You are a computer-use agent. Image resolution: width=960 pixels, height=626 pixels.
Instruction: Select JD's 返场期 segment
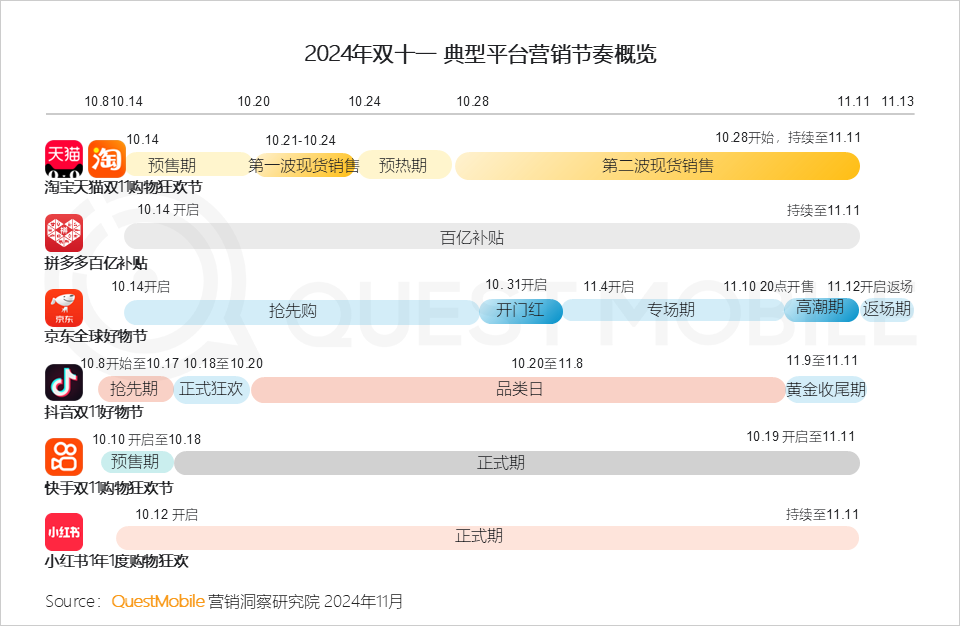886,309
